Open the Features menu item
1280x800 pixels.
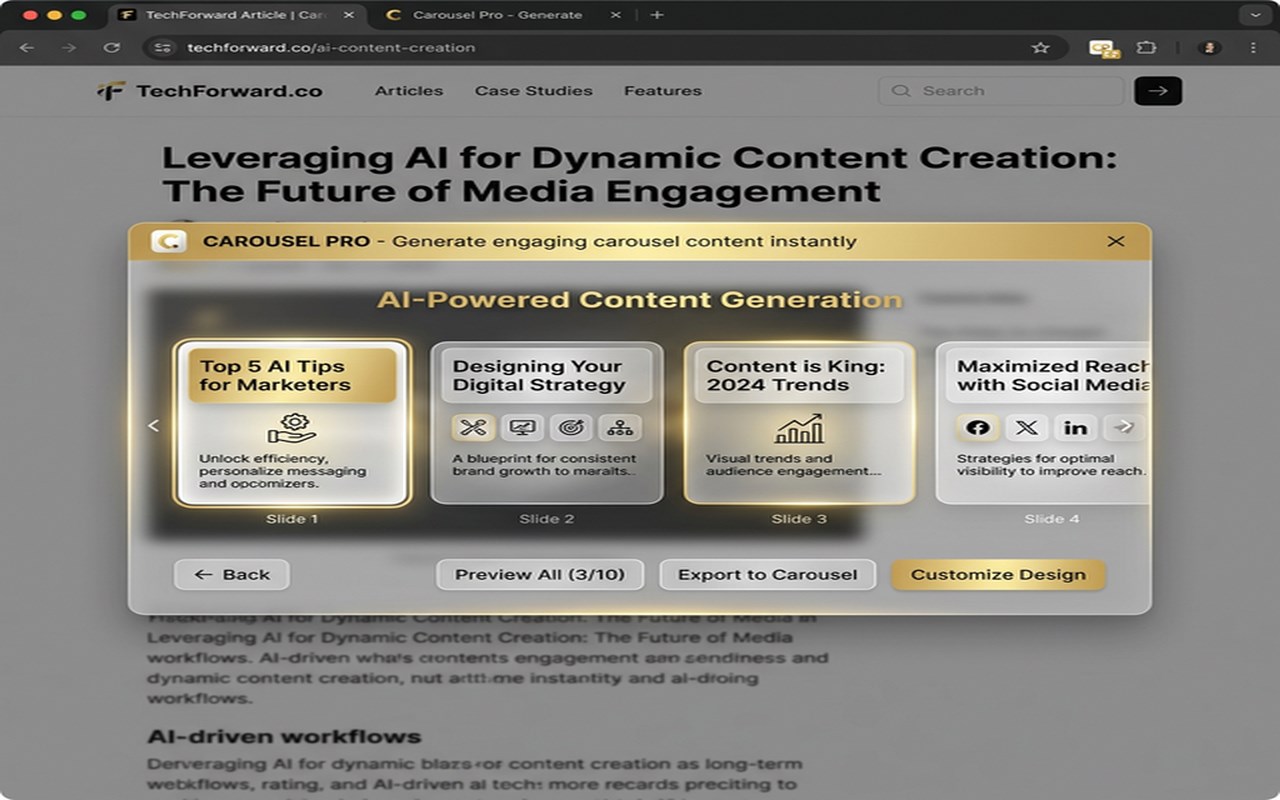(663, 91)
